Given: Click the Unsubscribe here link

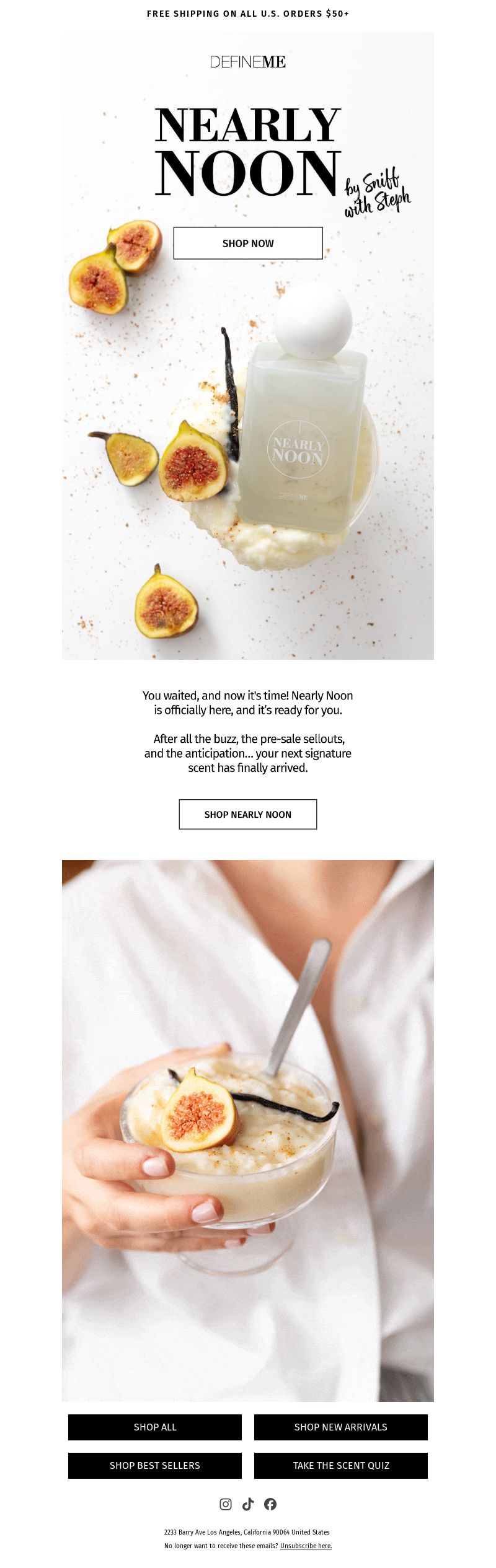Looking at the screenshot, I should [306, 1546].
